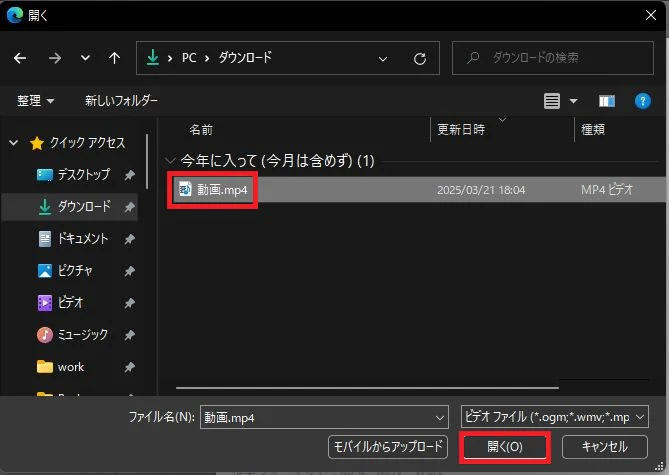This screenshot has width=669, height=475.
Task: Sort by the 更新日時 column header
Action: [x=461, y=129]
